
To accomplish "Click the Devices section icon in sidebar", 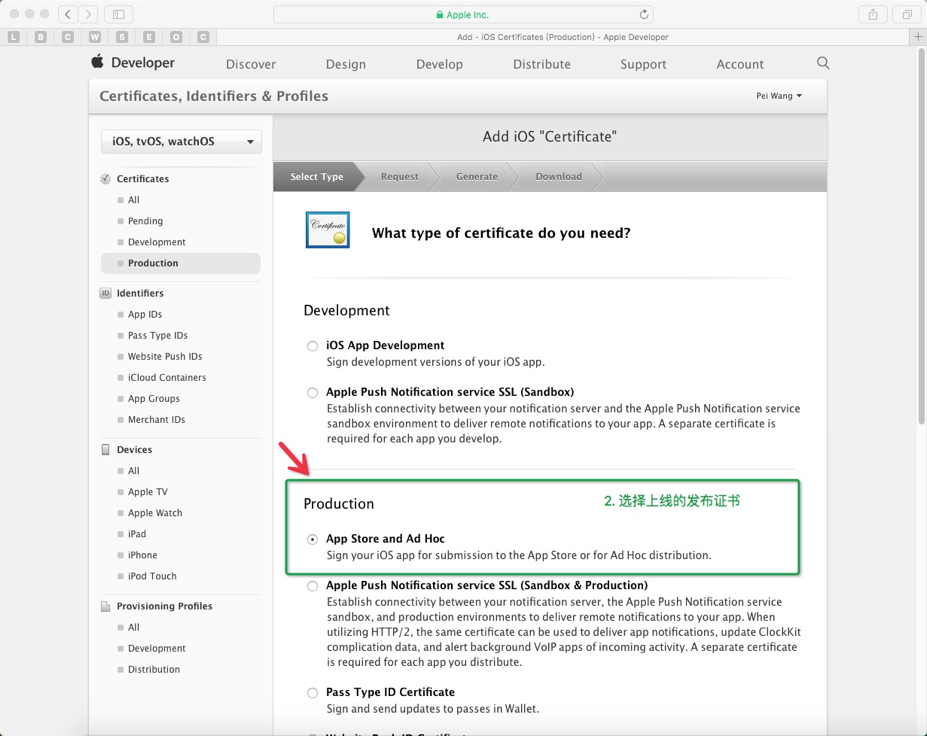I will (105, 450).
